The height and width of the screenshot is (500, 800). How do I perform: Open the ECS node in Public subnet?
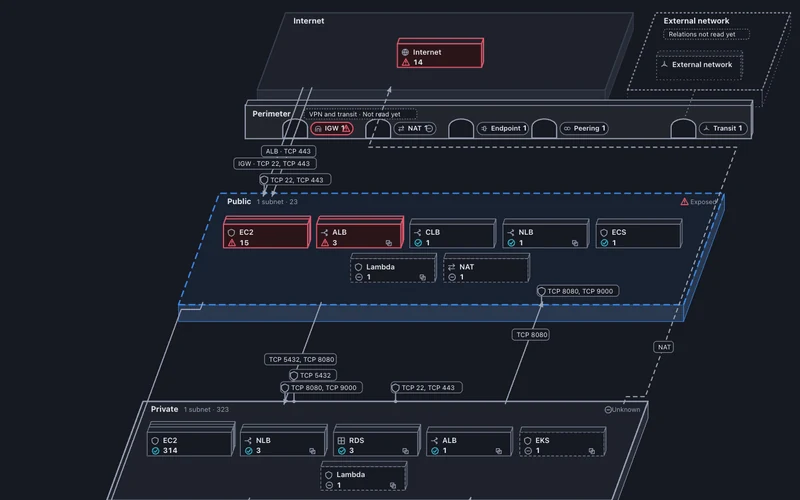[x=639, y=235]
